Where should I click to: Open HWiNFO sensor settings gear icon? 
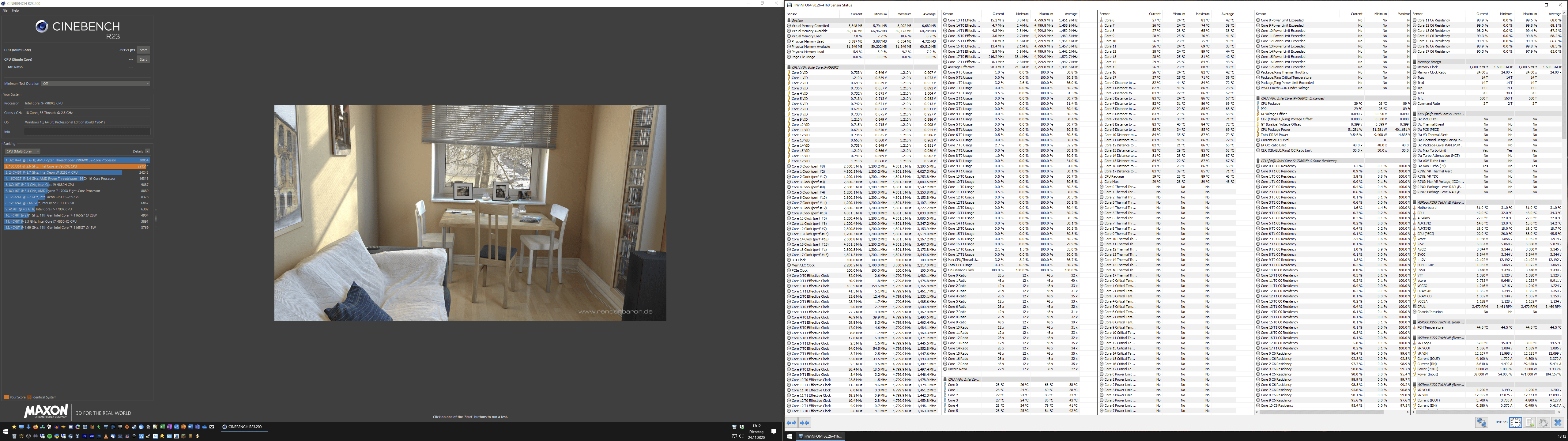1543,423
